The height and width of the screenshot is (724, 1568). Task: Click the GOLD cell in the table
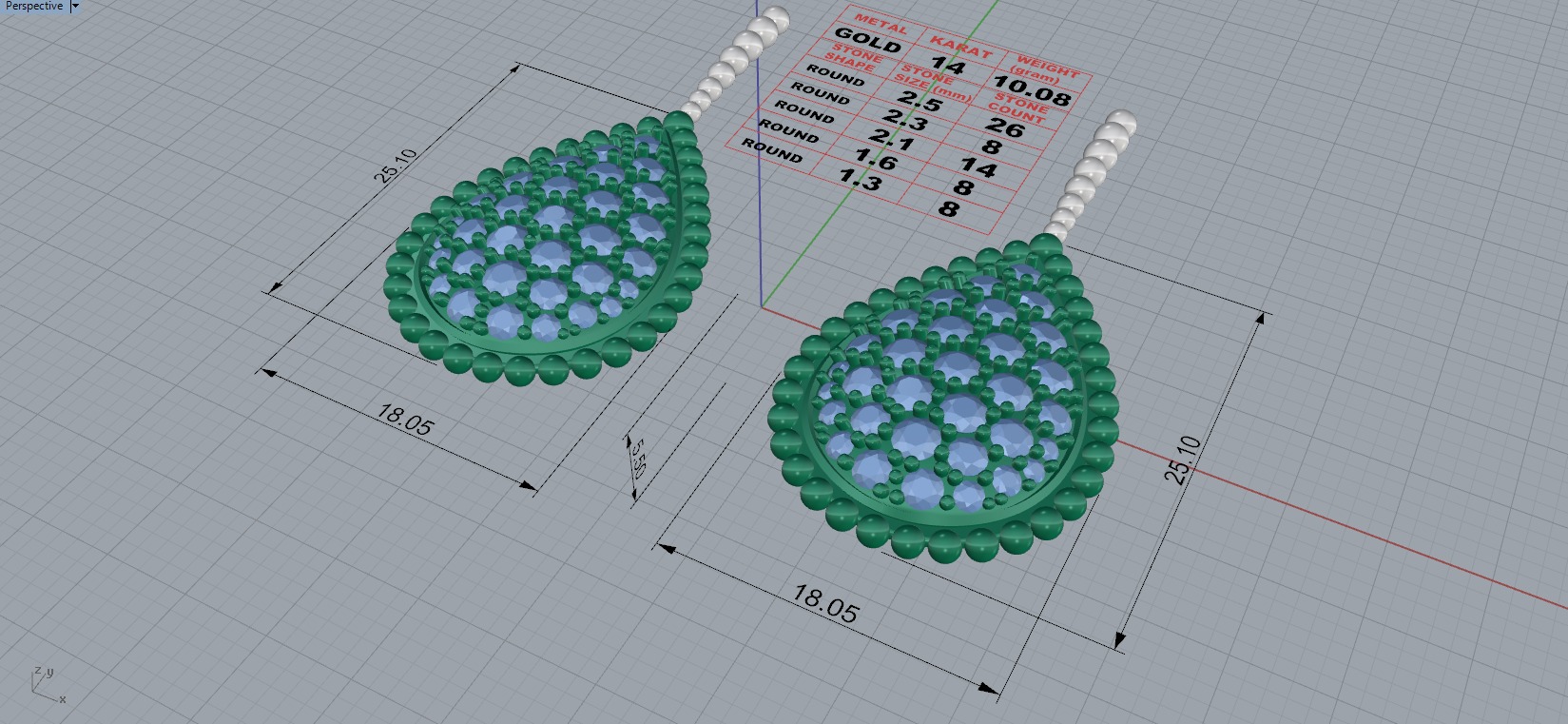click(867, 41)
